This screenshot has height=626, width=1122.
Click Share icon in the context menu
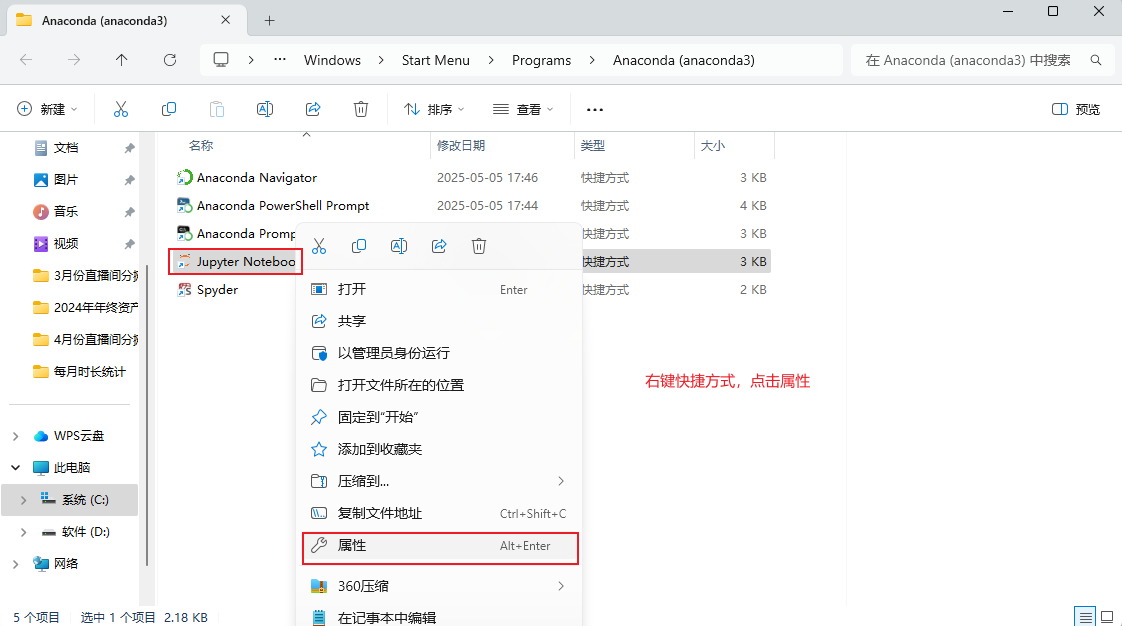(439, 246)
